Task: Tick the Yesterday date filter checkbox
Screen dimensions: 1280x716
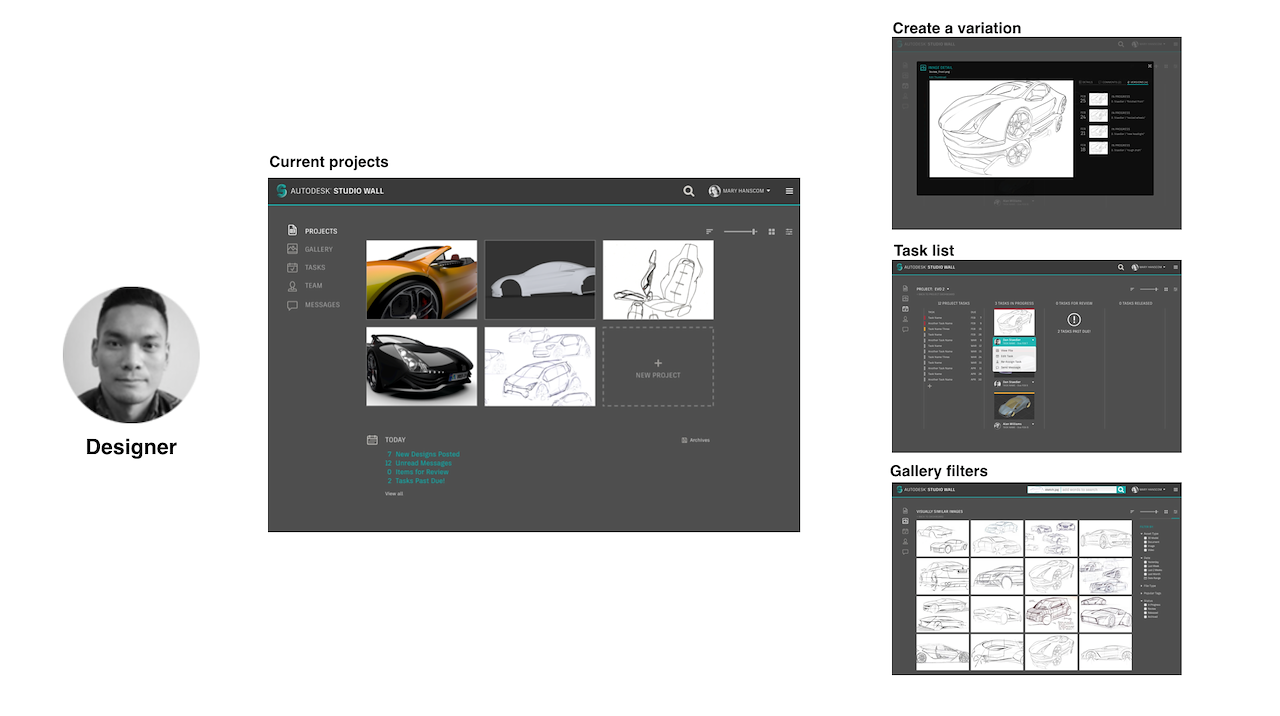Action: pyautogui.click(x=1146, y=562)
